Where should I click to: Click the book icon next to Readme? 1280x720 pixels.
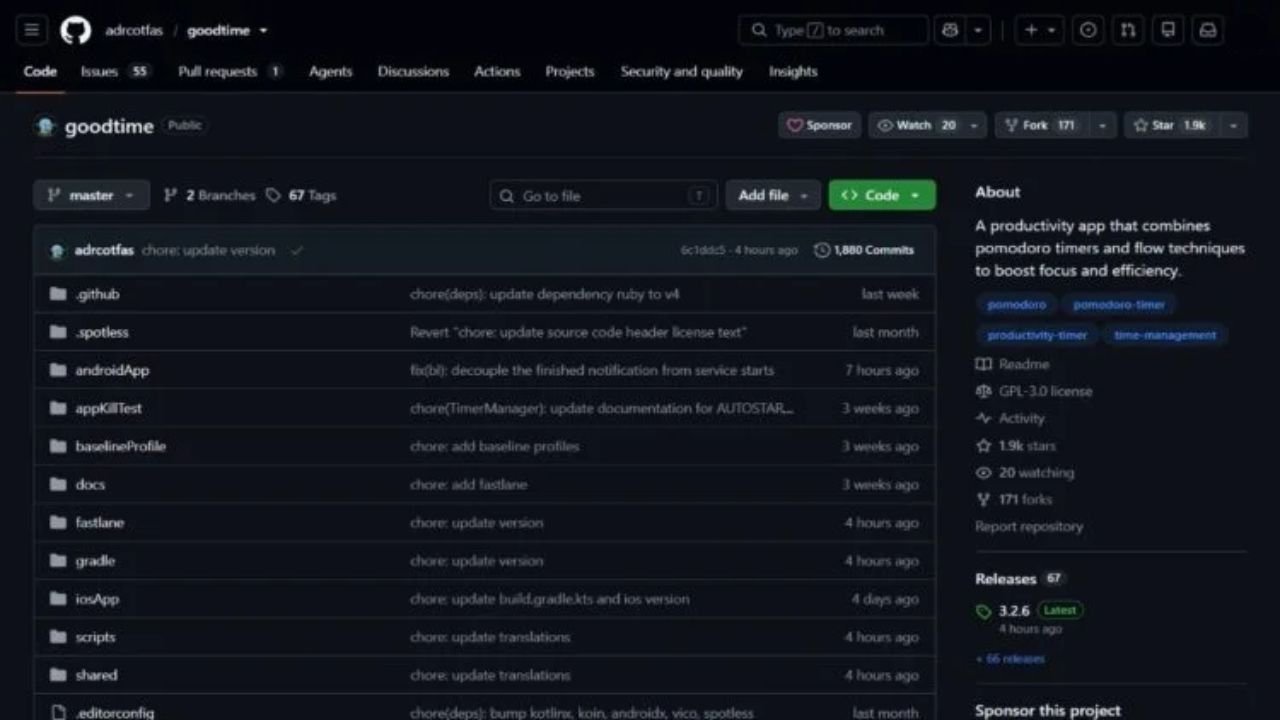[x=984, y=364]
